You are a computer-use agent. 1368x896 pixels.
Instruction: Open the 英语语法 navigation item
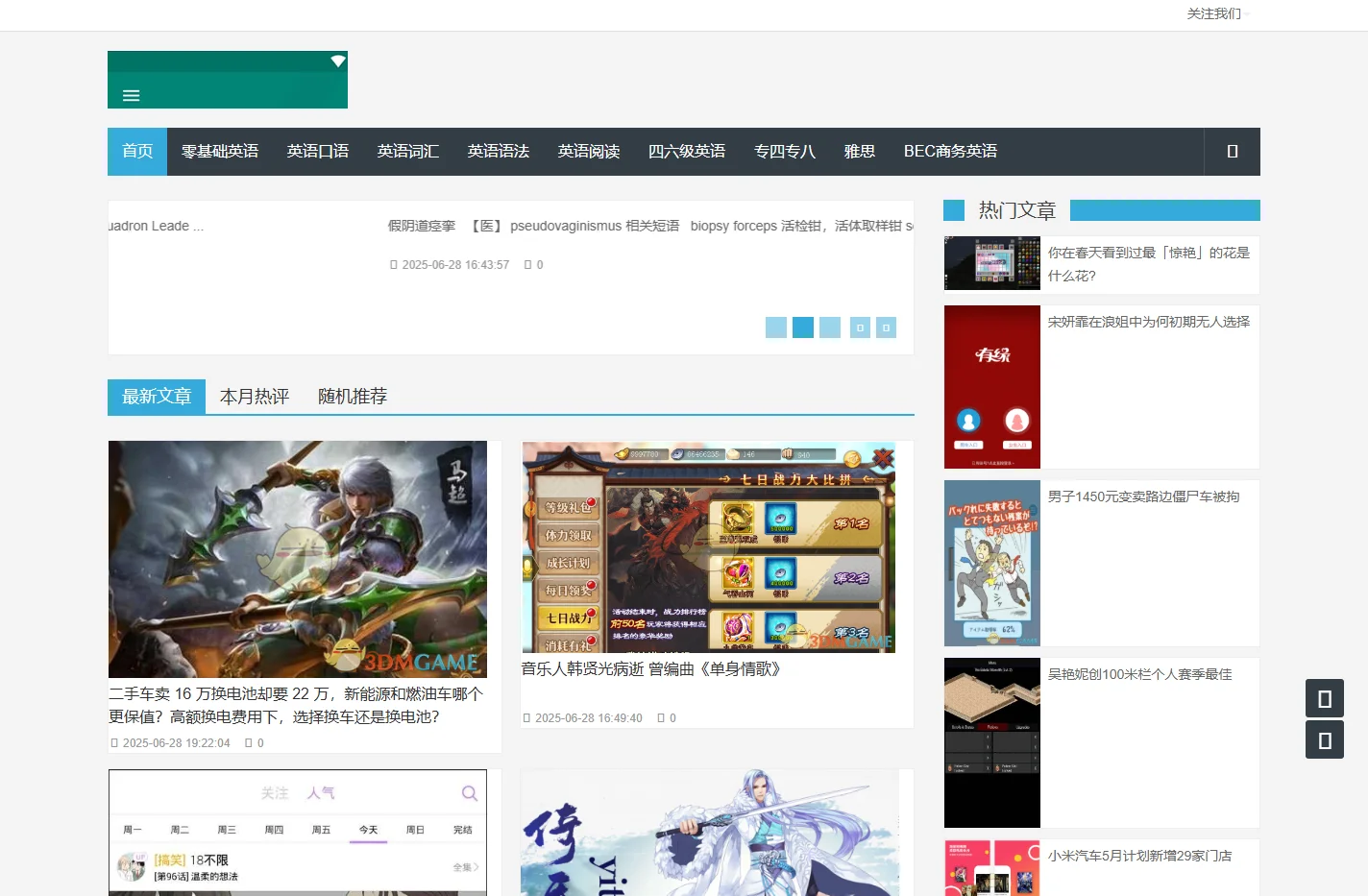pos(499,152)
